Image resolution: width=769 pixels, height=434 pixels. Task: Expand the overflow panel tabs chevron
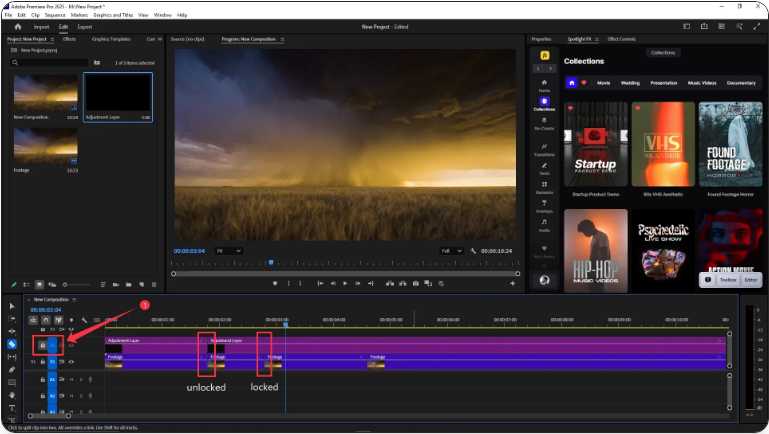pos(159,39)
